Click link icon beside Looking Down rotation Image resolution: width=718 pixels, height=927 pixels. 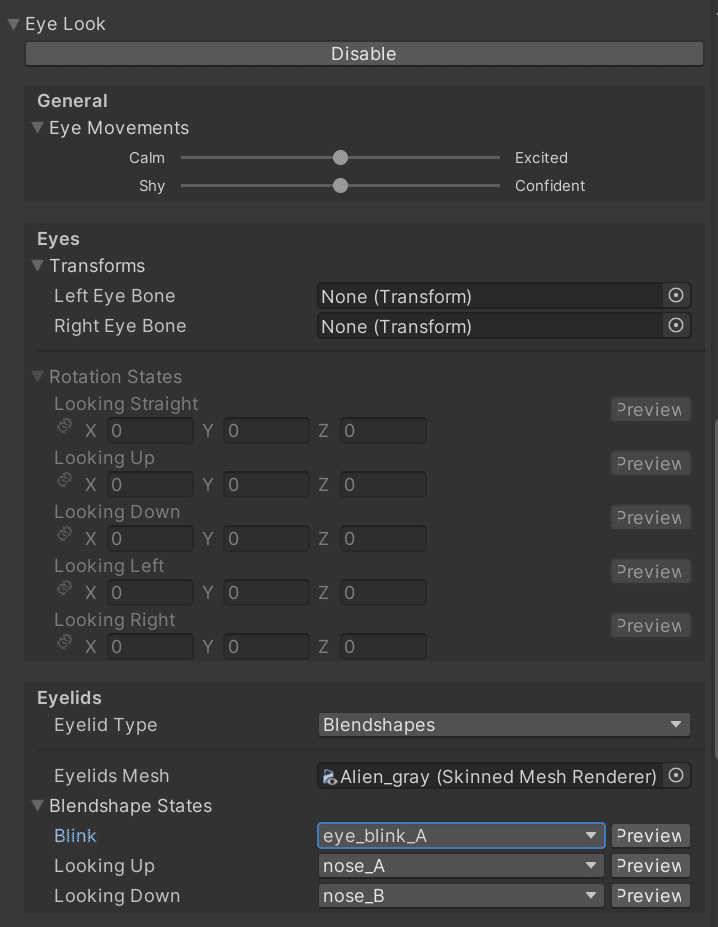(x=64, y=534)
